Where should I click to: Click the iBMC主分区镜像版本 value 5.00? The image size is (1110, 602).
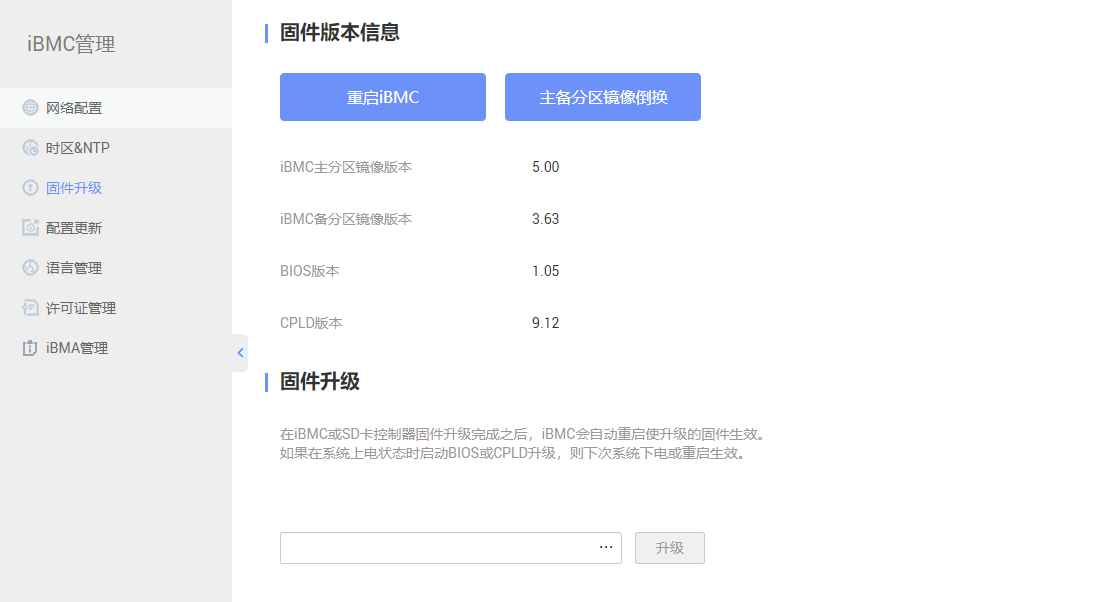(546, 167)
